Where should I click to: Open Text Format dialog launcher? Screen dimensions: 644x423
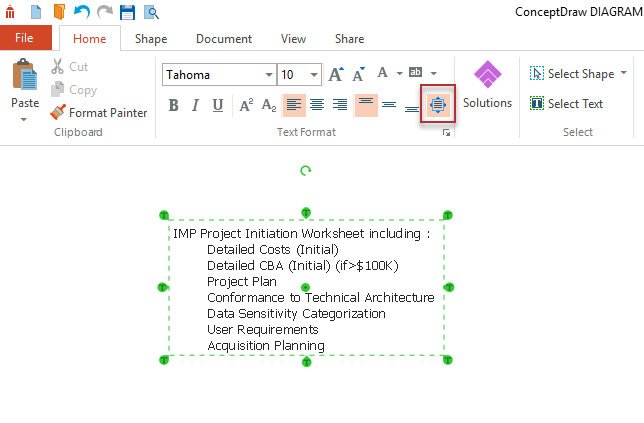point(446,132)
